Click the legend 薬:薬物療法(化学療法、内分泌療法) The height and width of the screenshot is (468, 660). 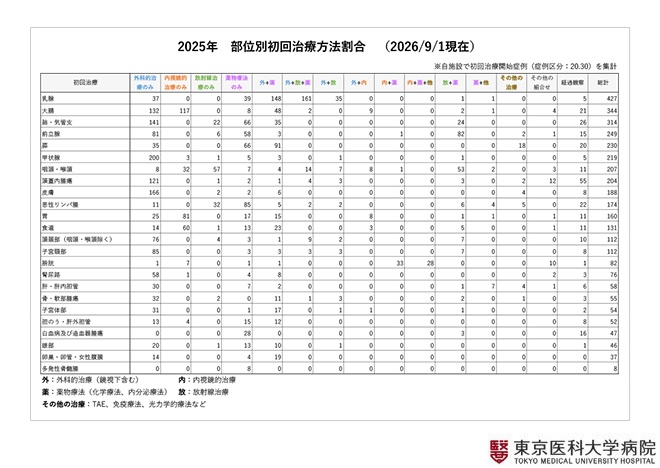pos(105,392)
